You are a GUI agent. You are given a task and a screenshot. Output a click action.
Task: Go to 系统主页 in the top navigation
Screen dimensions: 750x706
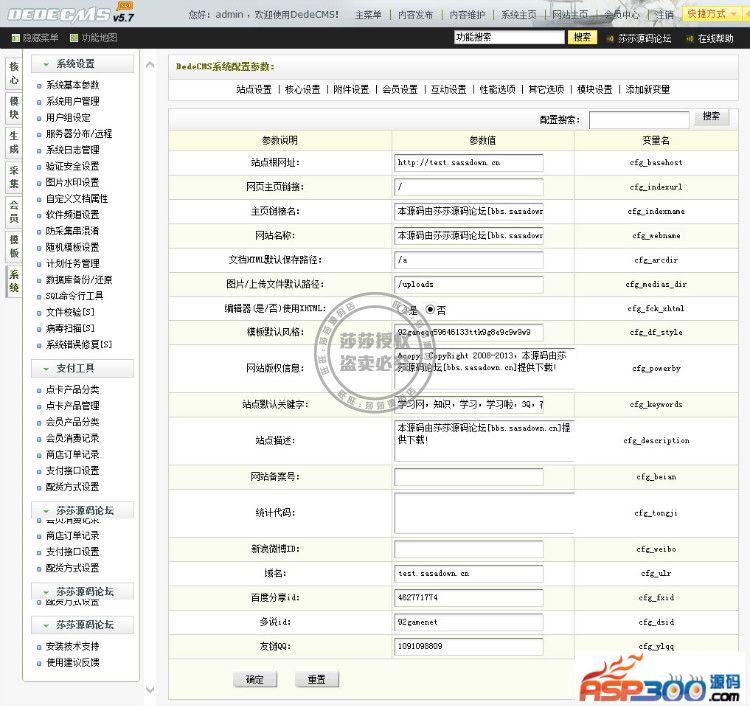[519, 15]
